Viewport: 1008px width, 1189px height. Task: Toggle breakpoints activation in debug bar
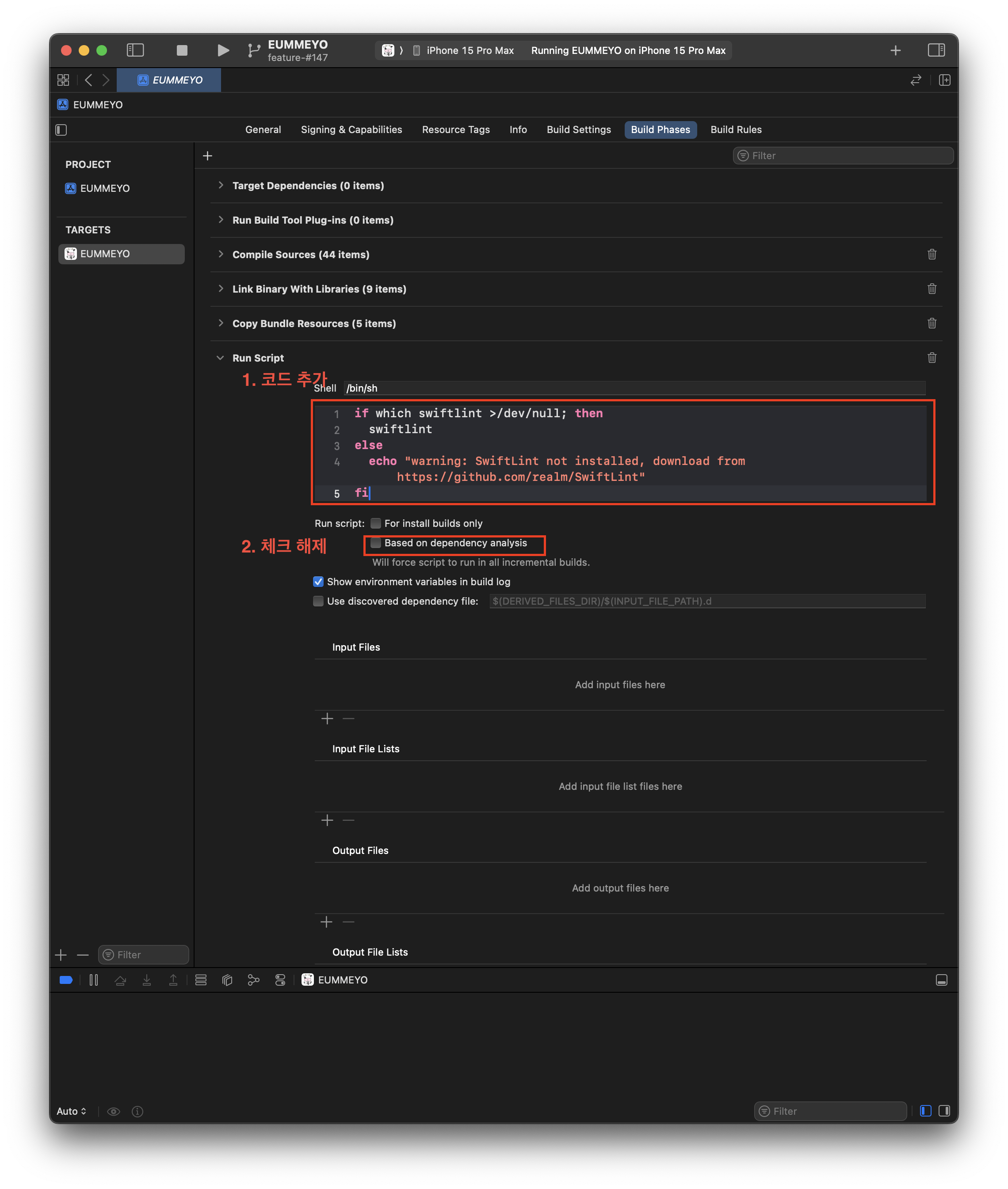(x=66, y=979)
